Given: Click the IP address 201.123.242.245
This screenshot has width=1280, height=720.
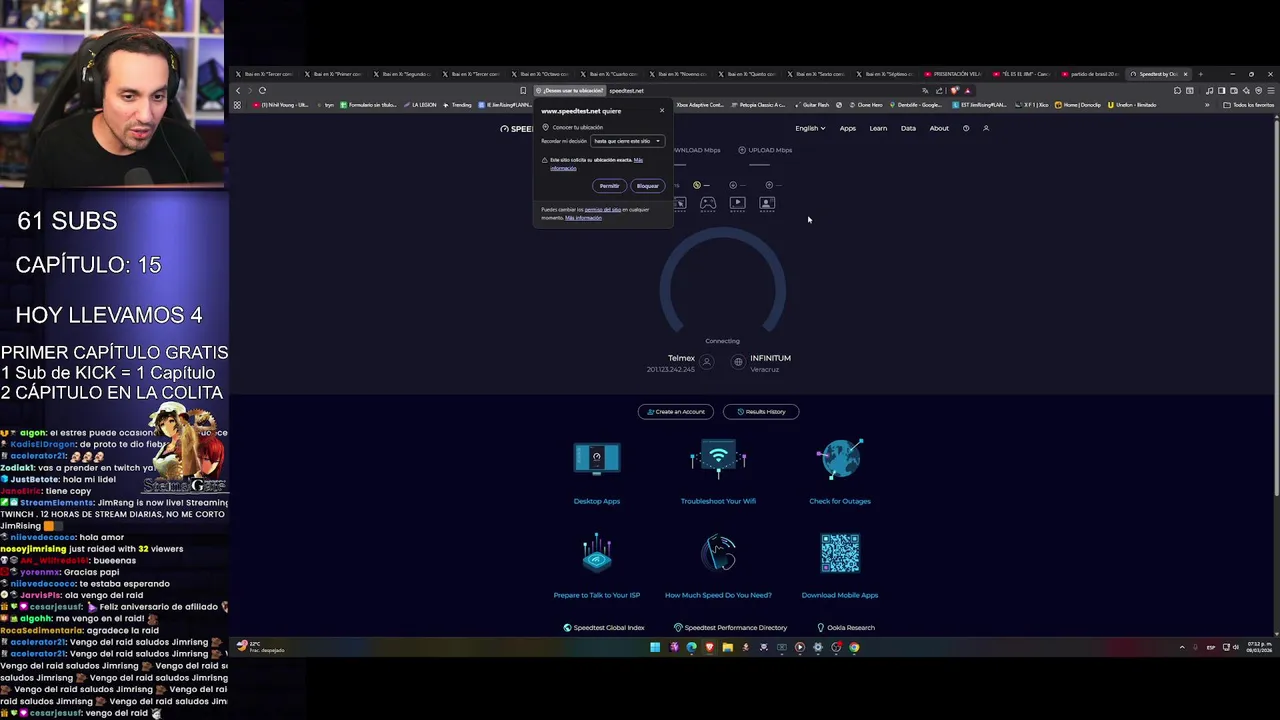Looking at the screenshot, I should click(670, 369).
